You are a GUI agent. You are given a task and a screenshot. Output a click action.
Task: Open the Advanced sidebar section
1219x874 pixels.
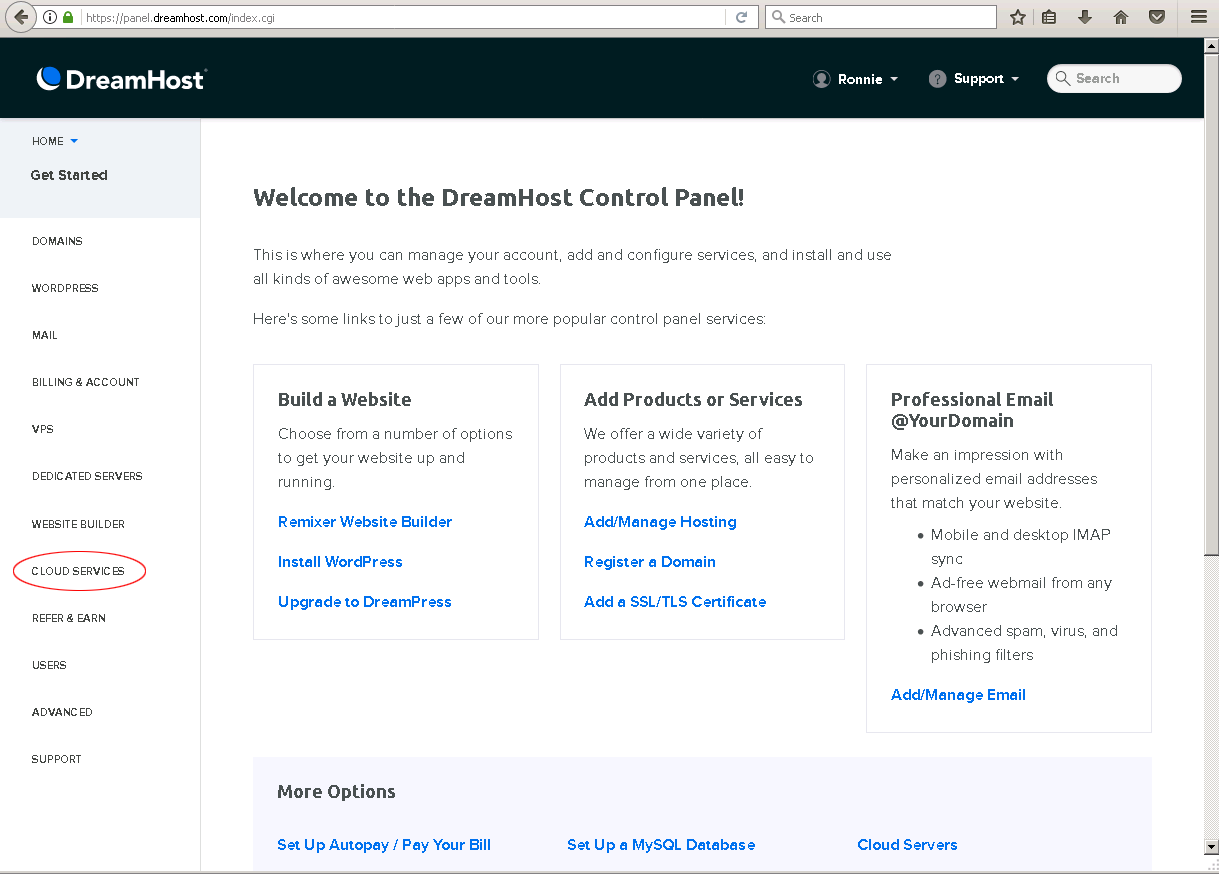[62, 712]
